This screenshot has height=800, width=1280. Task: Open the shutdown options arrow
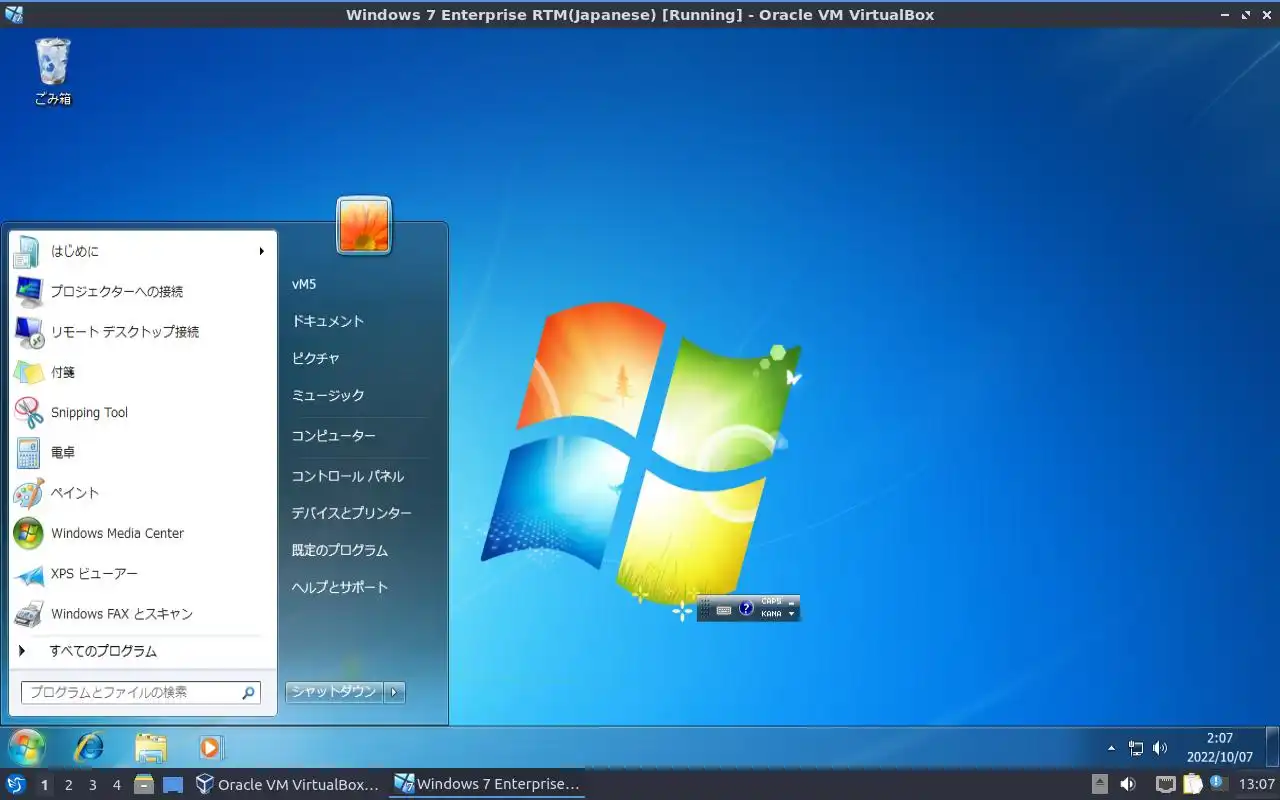point(395,692)
